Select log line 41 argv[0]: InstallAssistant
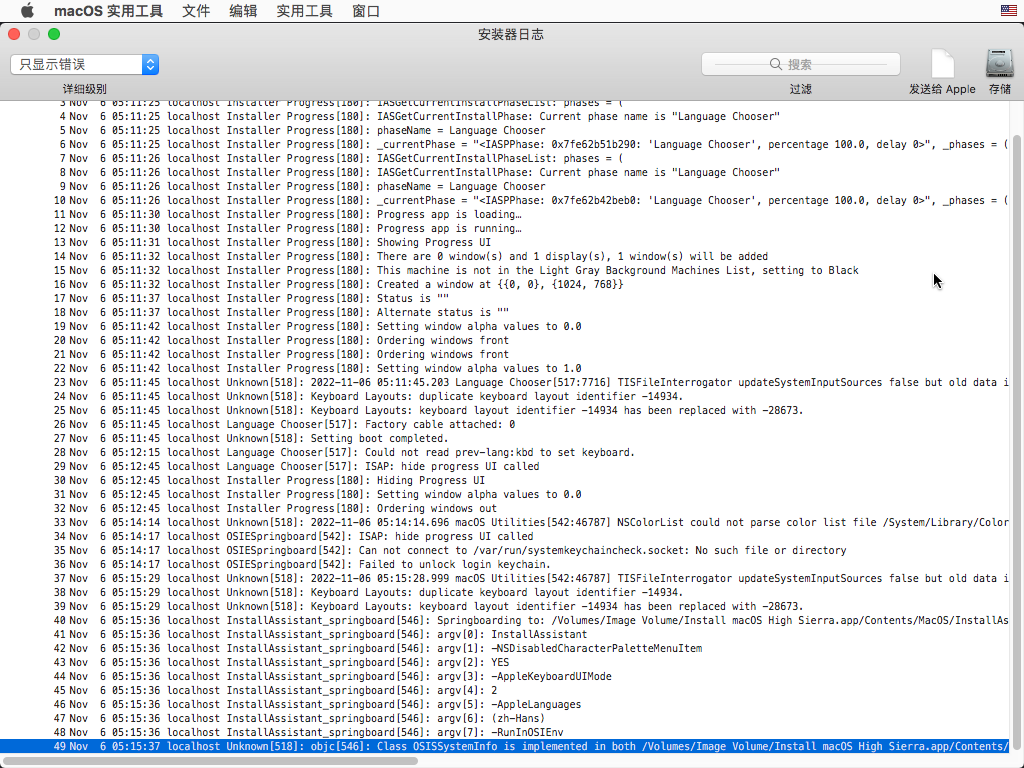 point(504,634)
